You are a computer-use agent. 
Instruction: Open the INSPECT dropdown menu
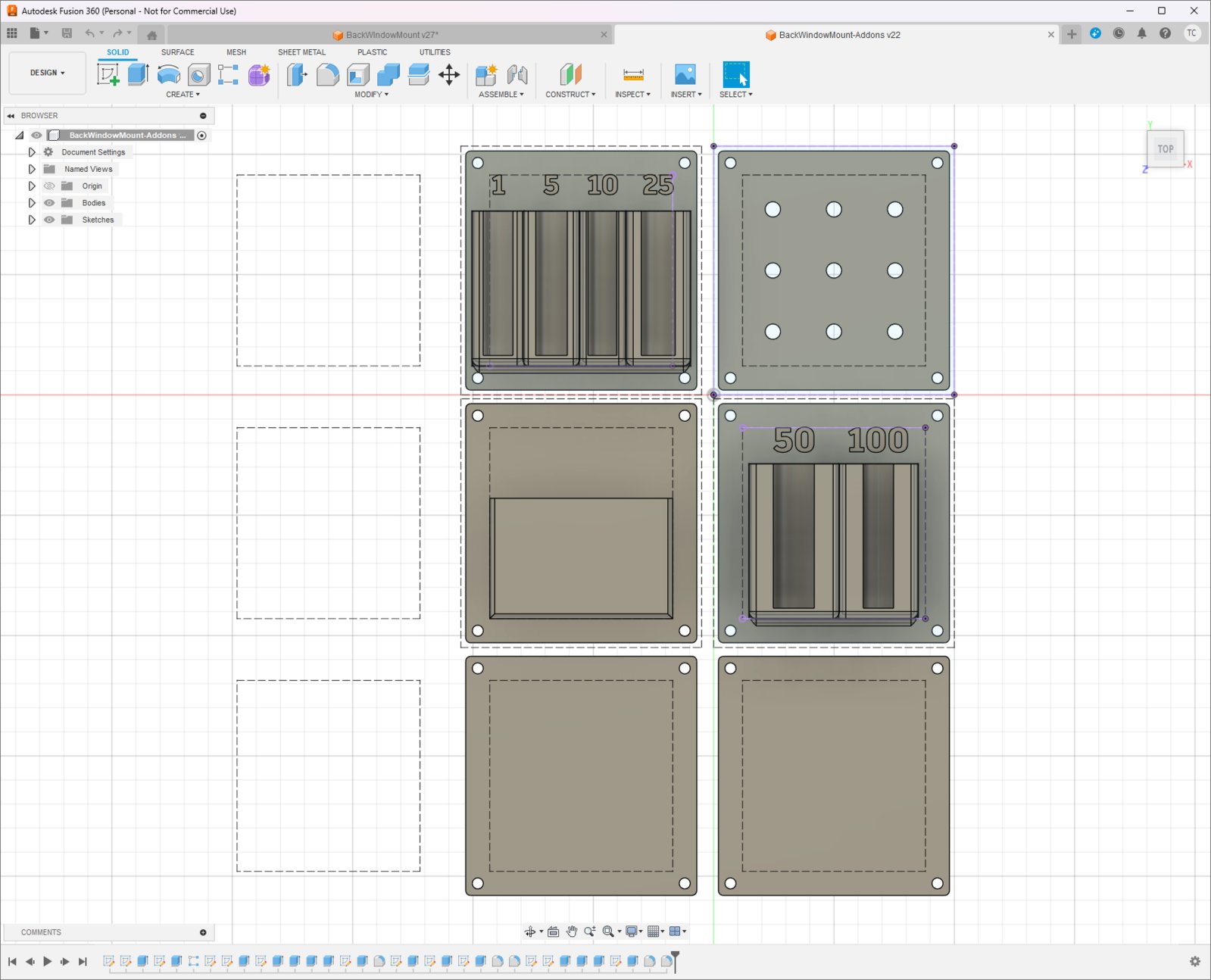(x=632, y=95)
